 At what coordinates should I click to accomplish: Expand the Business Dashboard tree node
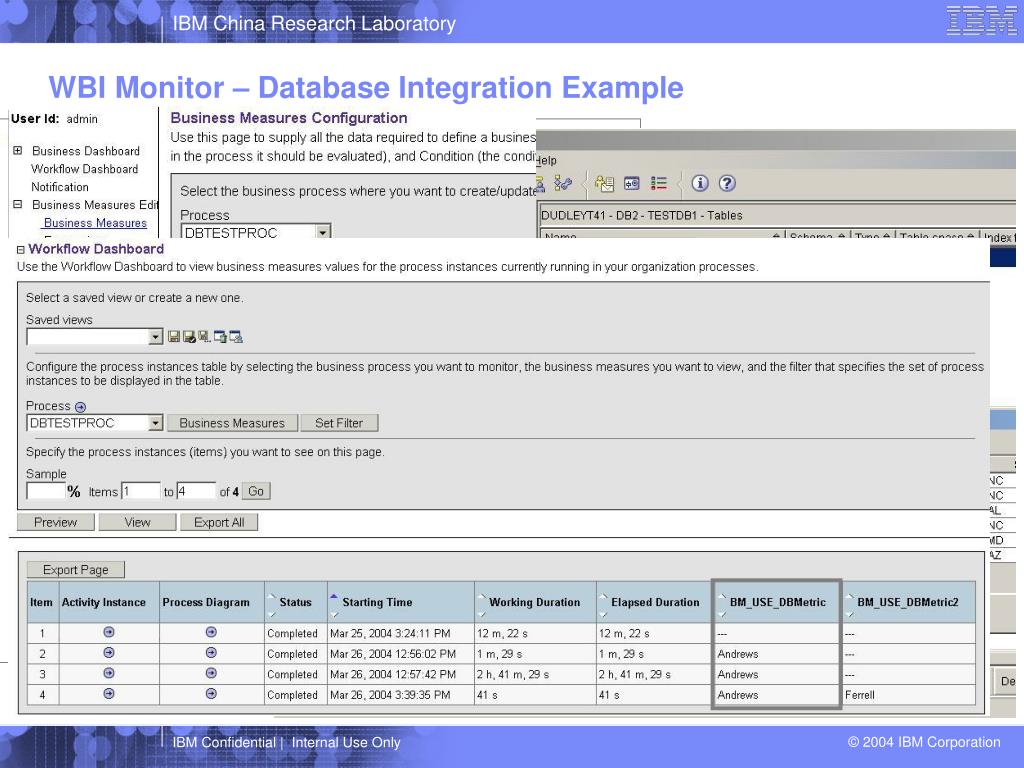click(18, 151)
